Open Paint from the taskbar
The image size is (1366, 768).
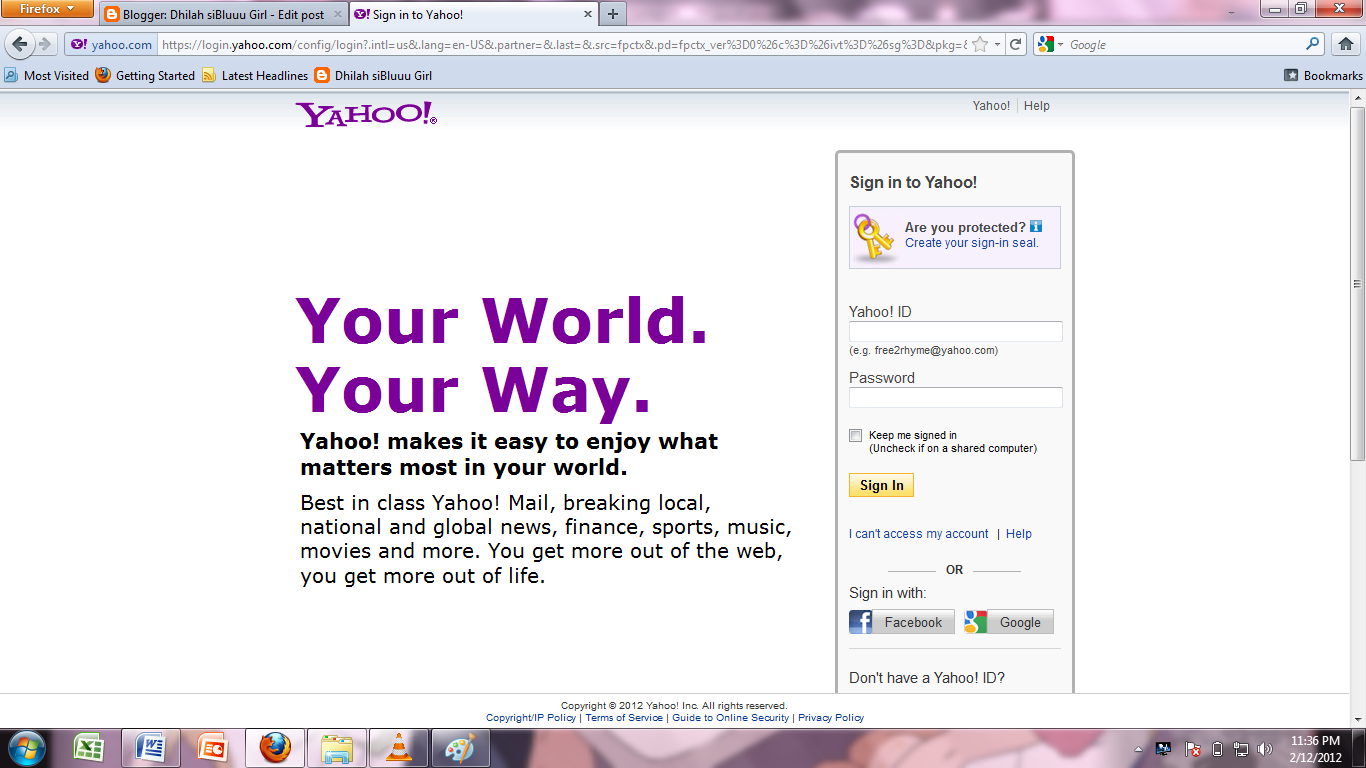click(461, 748)
